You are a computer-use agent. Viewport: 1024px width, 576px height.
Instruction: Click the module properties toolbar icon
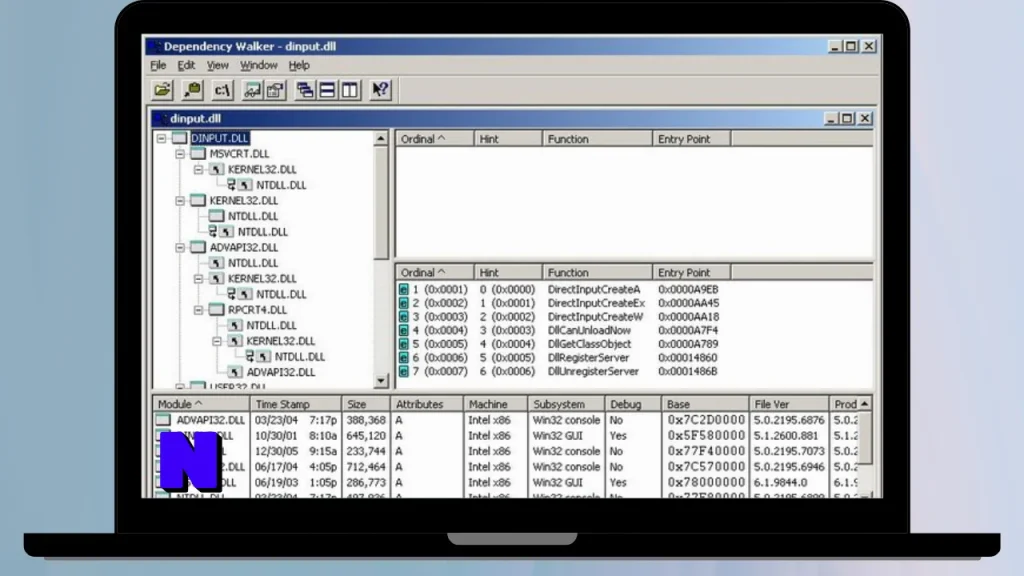[x=275, y=90]
